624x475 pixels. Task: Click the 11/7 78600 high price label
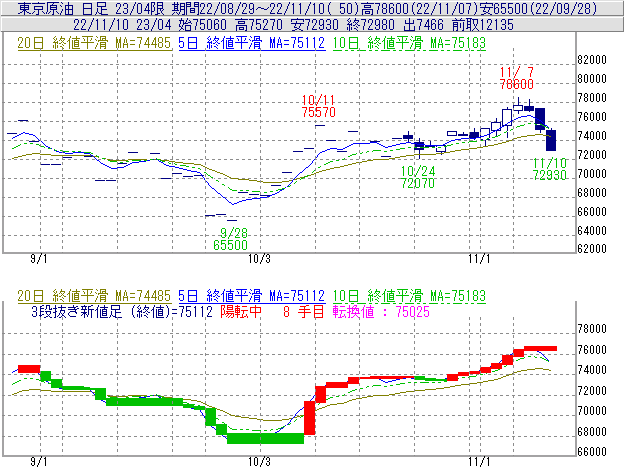click(517, 78)
